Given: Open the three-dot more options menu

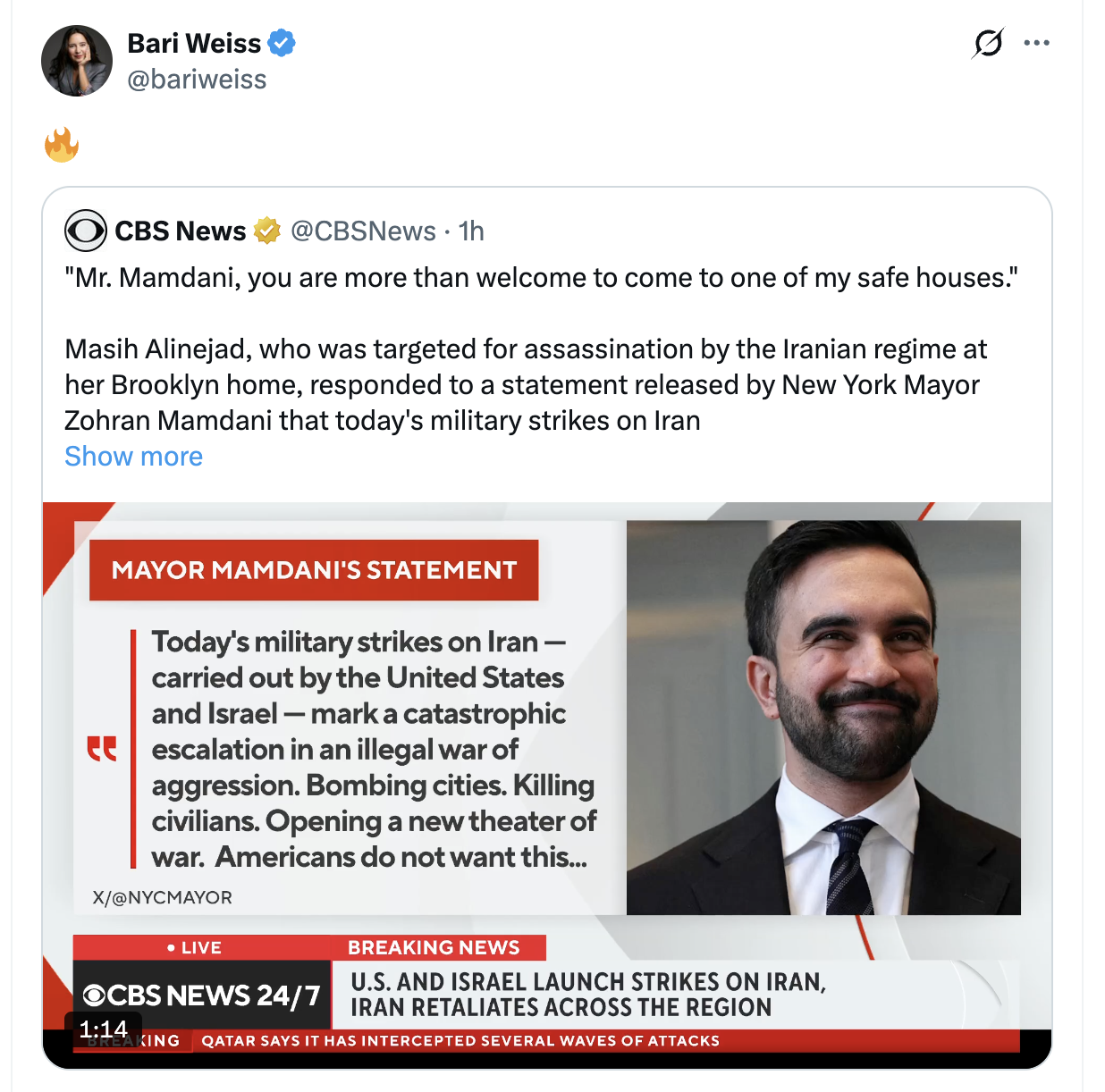Looking at the screenshot, I should (1036, 43).
